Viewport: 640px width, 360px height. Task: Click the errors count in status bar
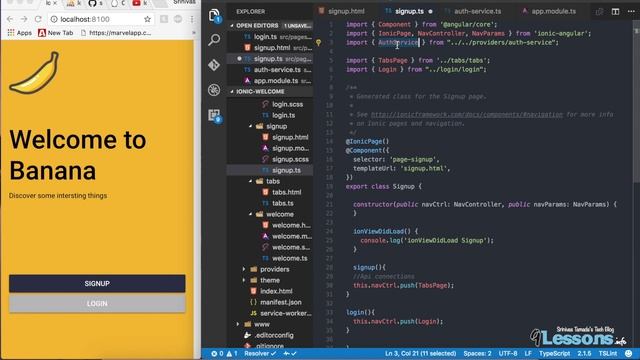pyautogui.click(x=217, y=353)
